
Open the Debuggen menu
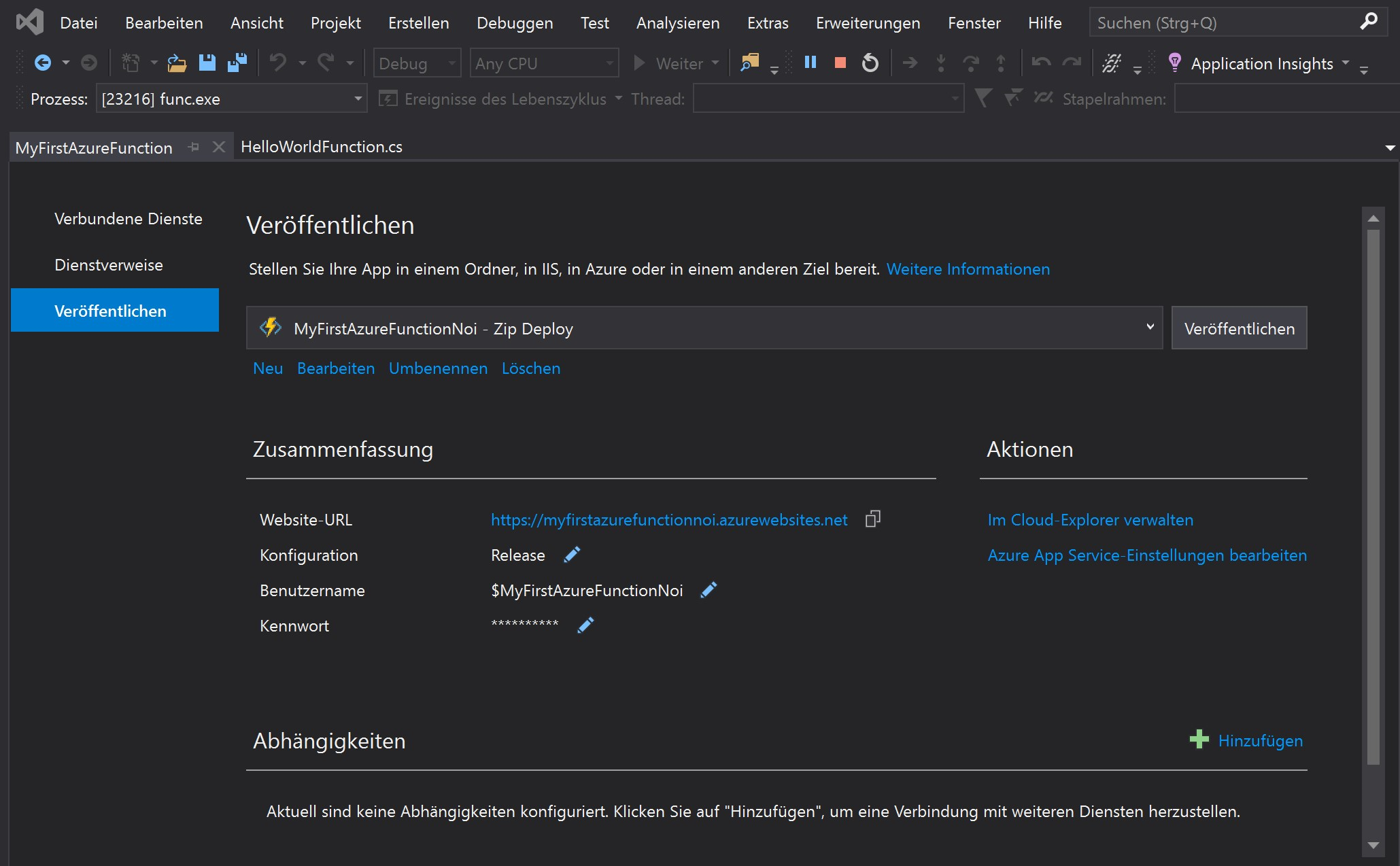[514, 23]
